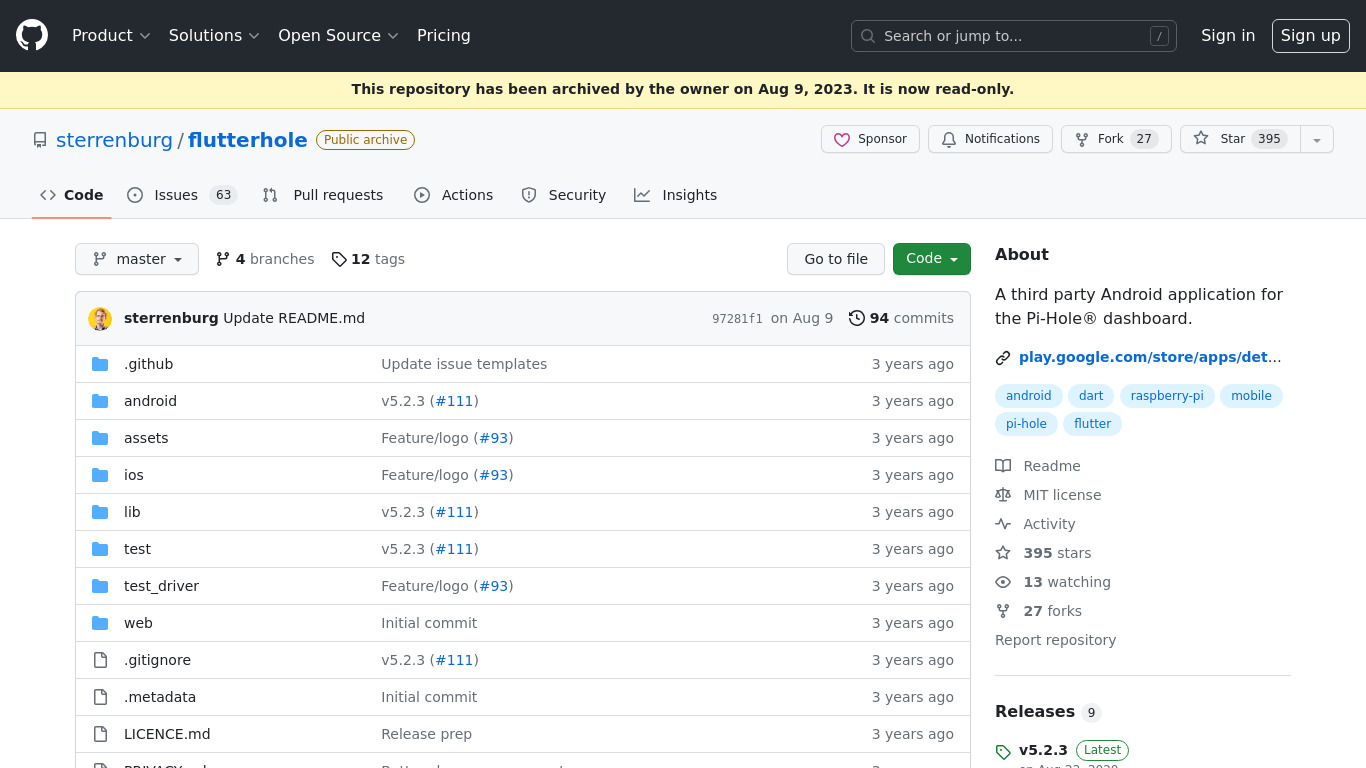The width and height of the screenshot is (1366, 768).
Task: Select the mobile topic tag
Action: click(x=1251, y=396)
